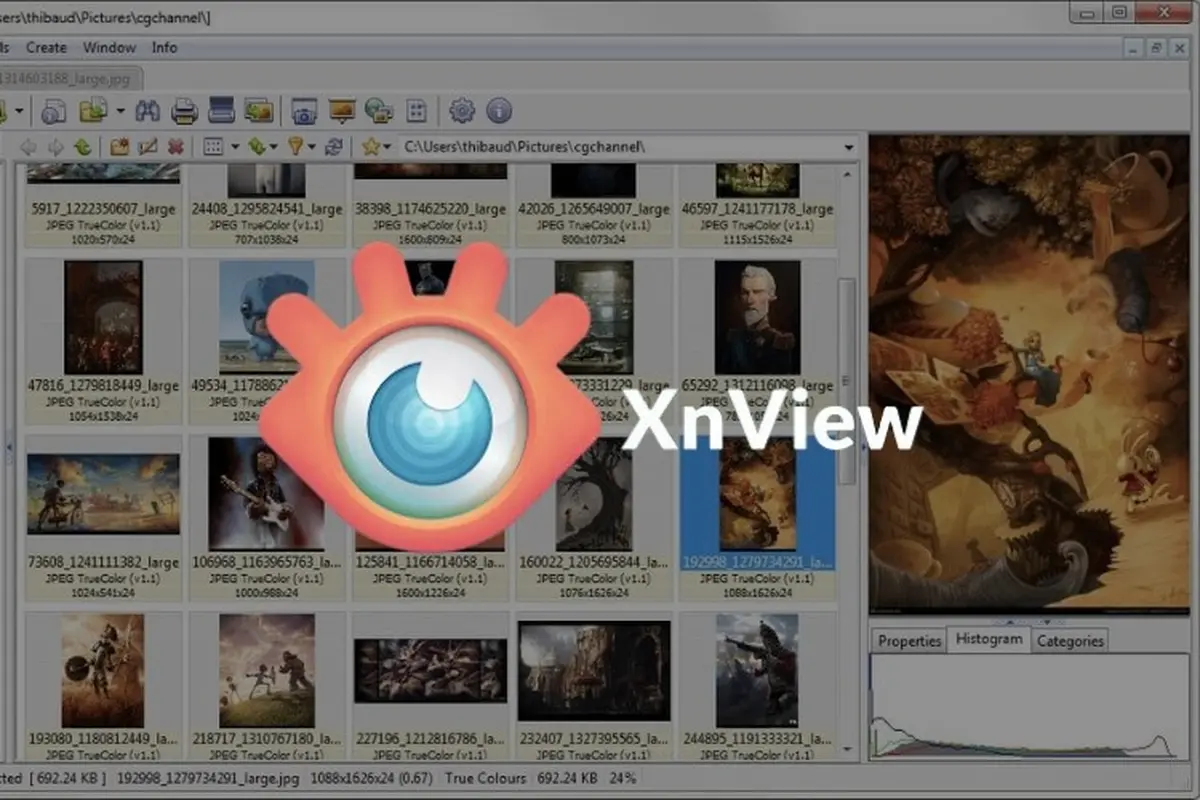Open the filter funnel dropdown
This screenshot has width=1200, height=800.
[311, 146]
